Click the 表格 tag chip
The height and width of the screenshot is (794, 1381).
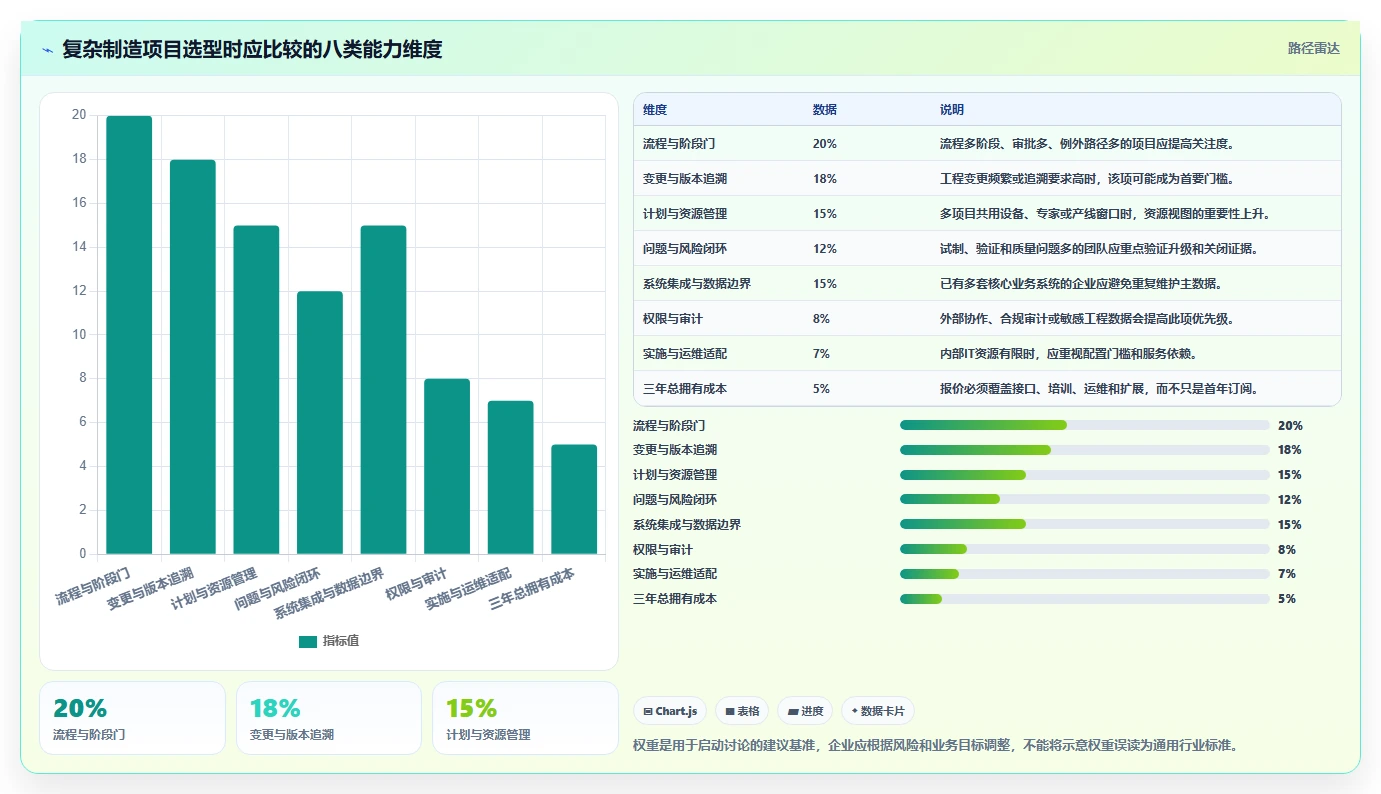[742, 711]
